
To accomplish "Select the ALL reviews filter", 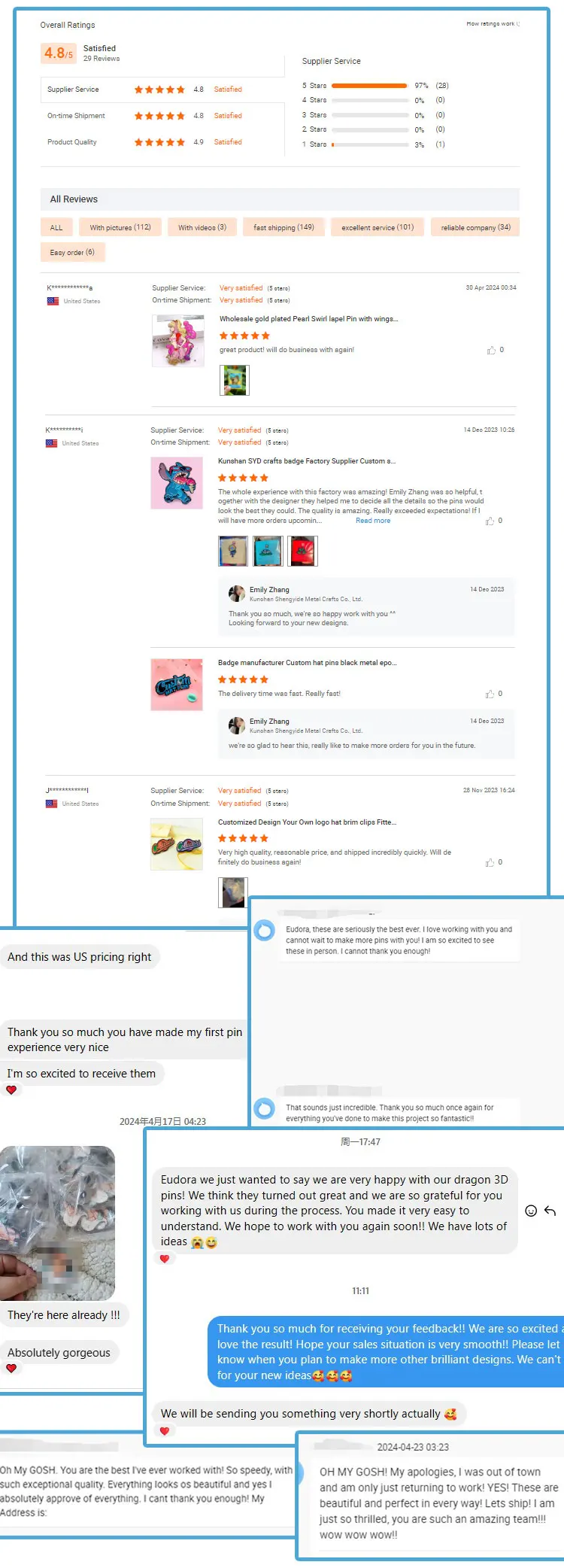I will click(x=56, y=227).
